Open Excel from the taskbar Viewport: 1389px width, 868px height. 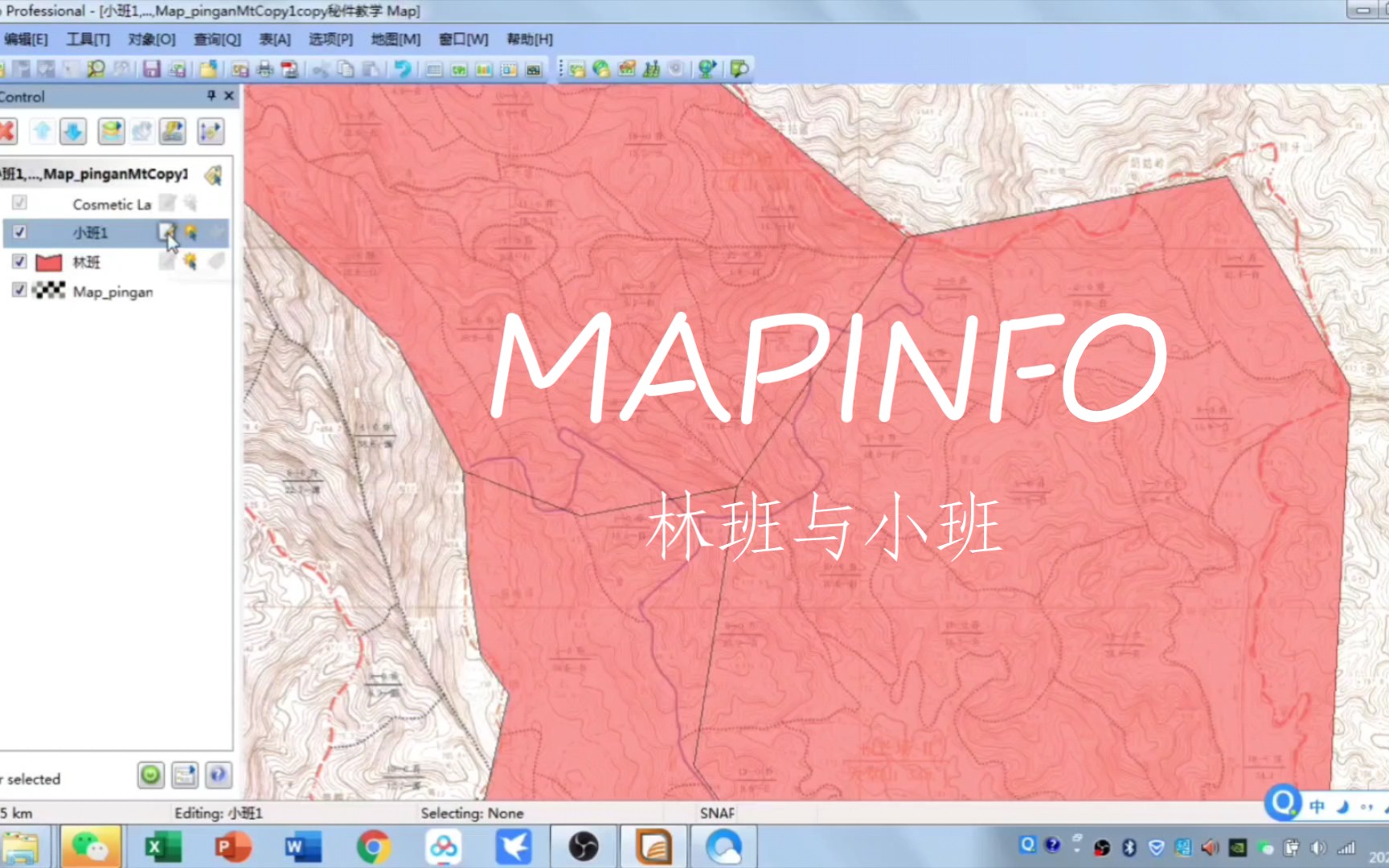(x=162, y=847)
